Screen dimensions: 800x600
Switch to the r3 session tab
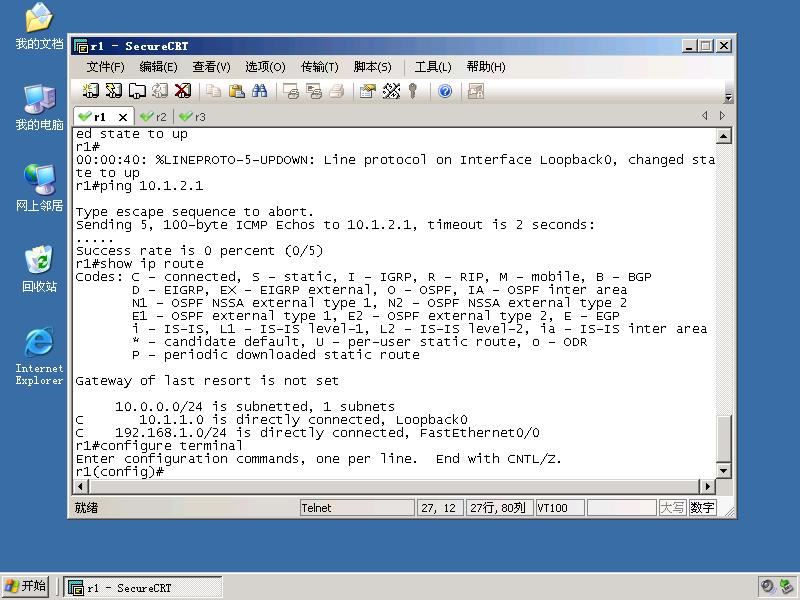(193, 117)
